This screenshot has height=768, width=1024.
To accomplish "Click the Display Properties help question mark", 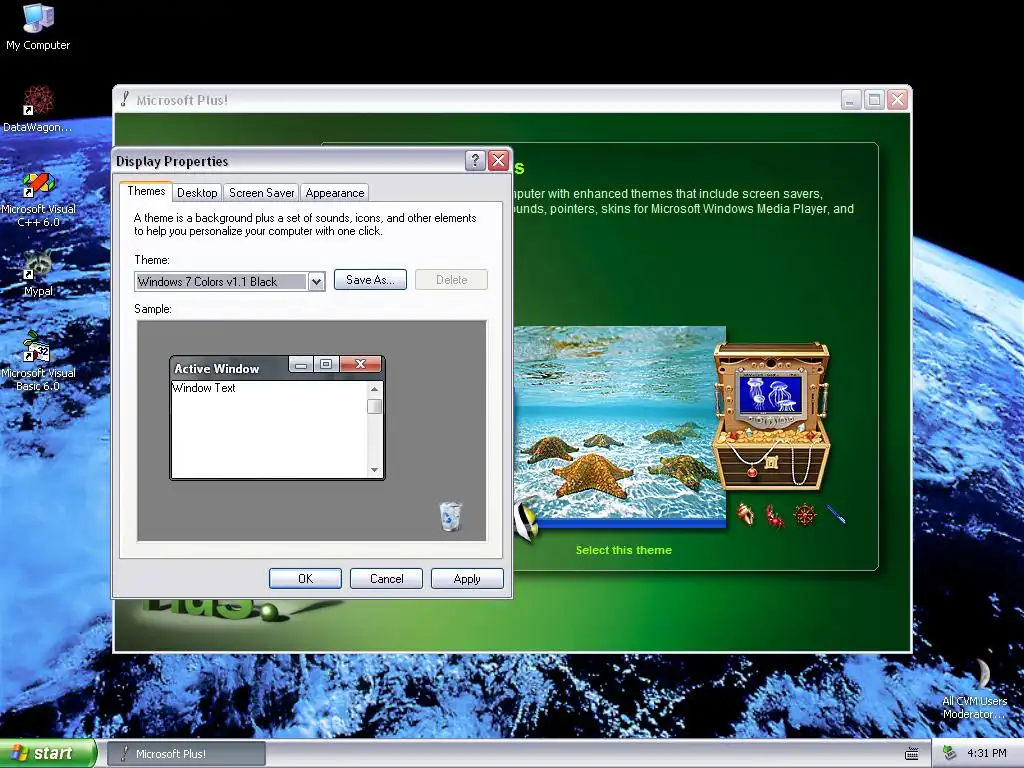I will point(475,160).
